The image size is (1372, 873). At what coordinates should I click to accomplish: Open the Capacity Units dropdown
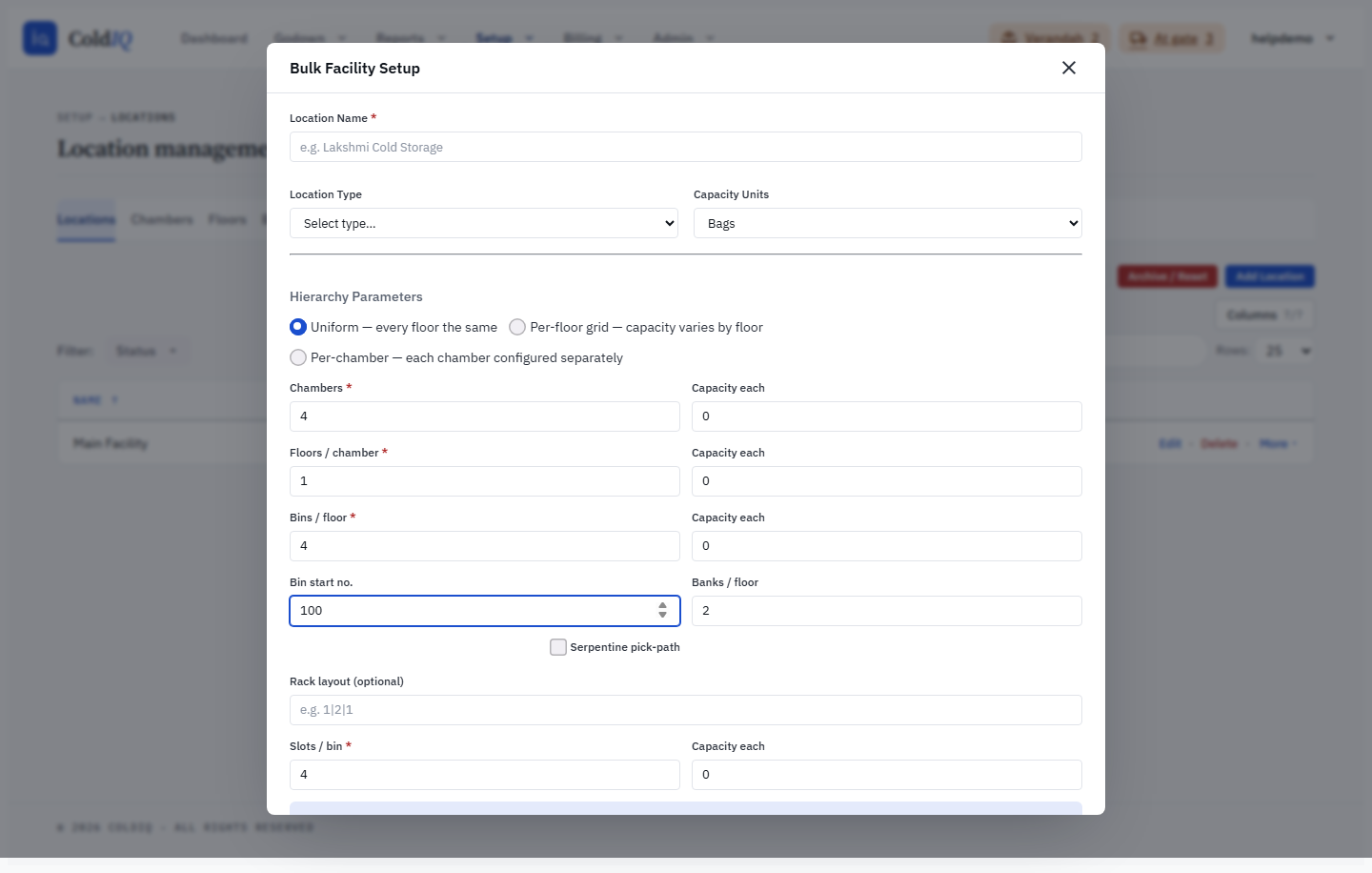(x=888, y=223)
